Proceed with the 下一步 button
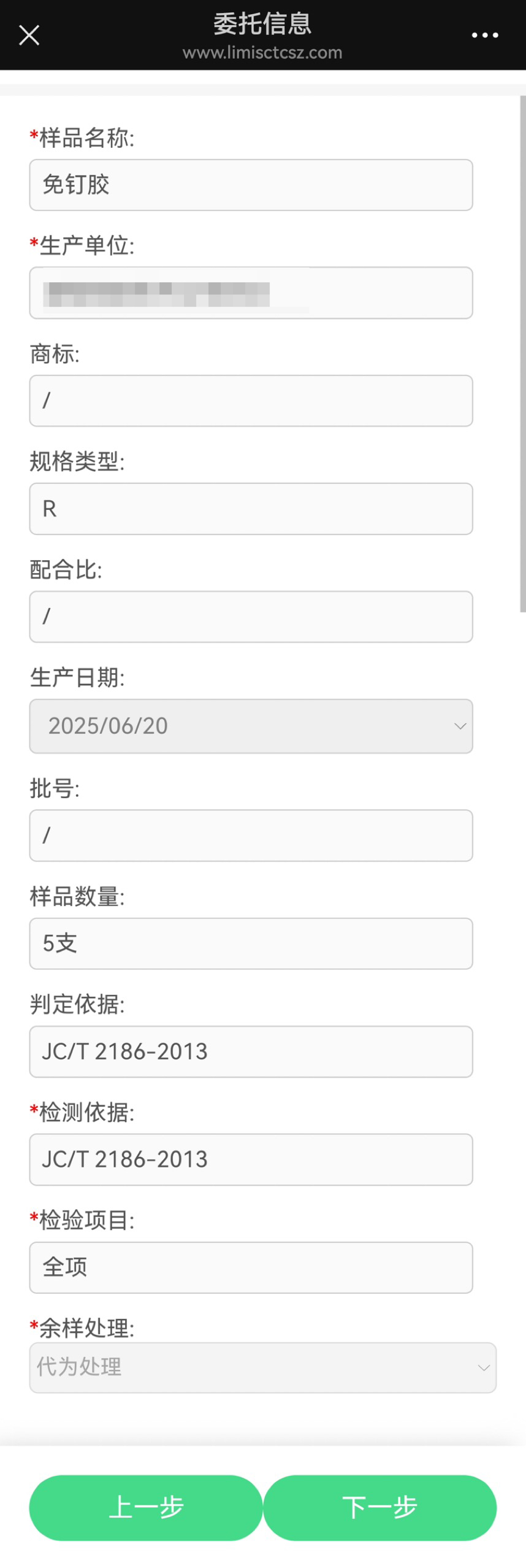The image size is (526, 1568). 379,1507
